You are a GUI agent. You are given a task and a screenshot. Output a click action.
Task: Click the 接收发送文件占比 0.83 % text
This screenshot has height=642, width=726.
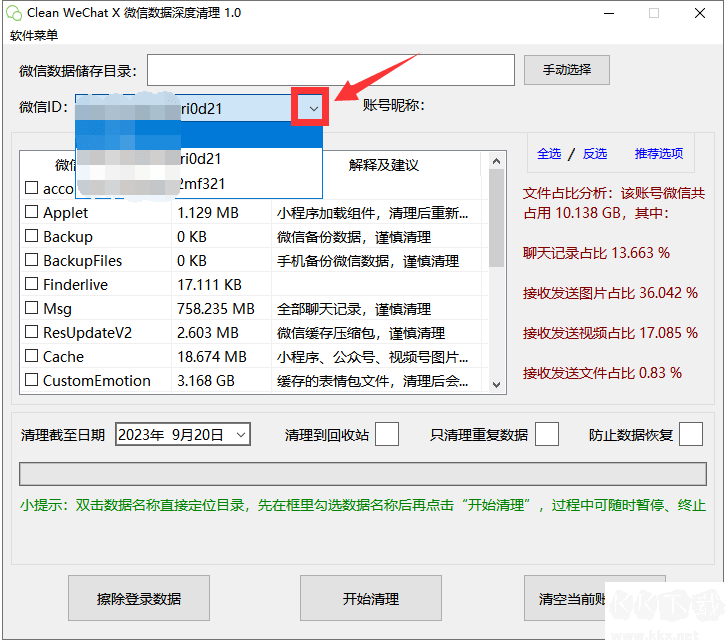click(x=602, y=373)
